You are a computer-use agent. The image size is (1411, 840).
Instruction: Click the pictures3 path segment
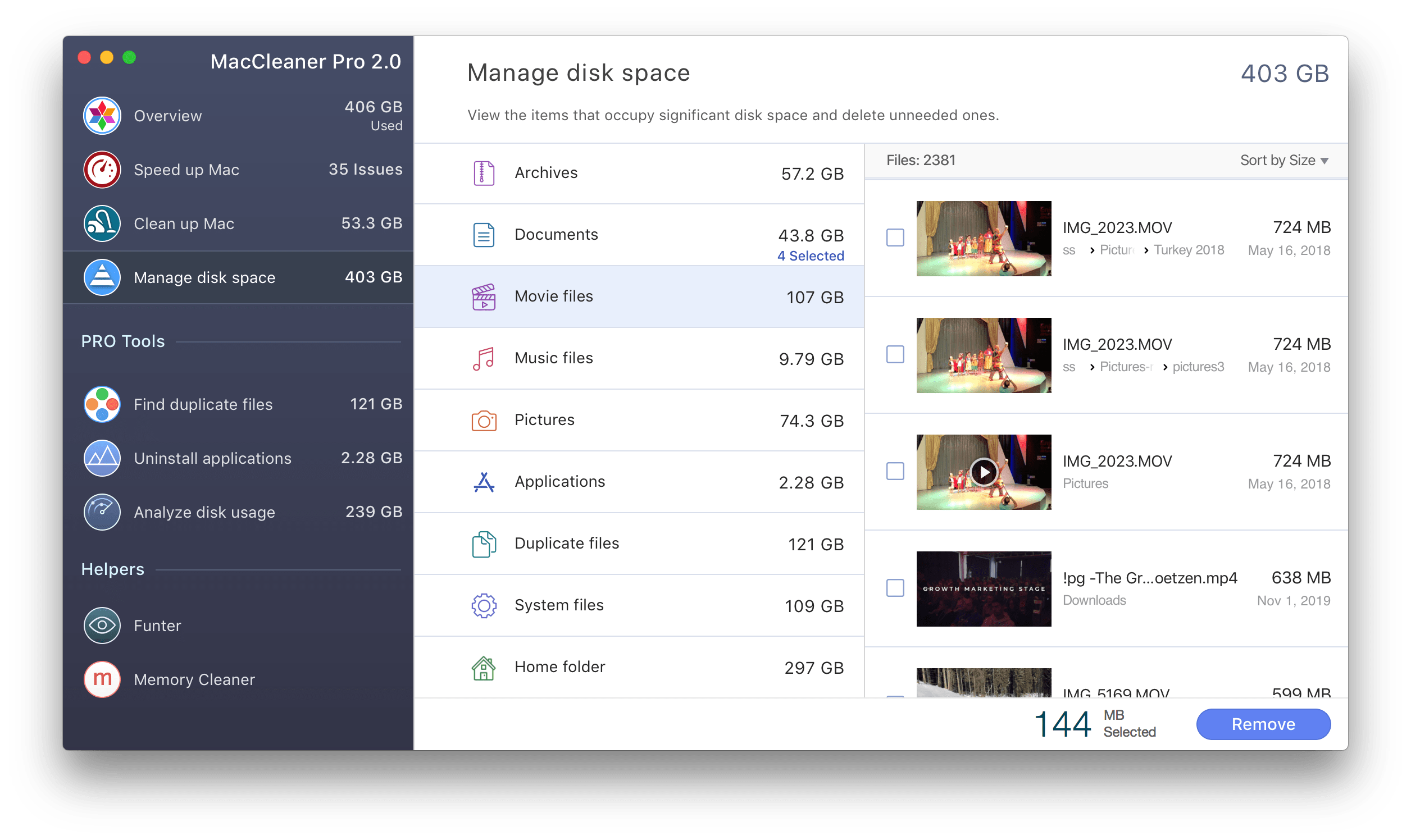[x=1198, y=367]
